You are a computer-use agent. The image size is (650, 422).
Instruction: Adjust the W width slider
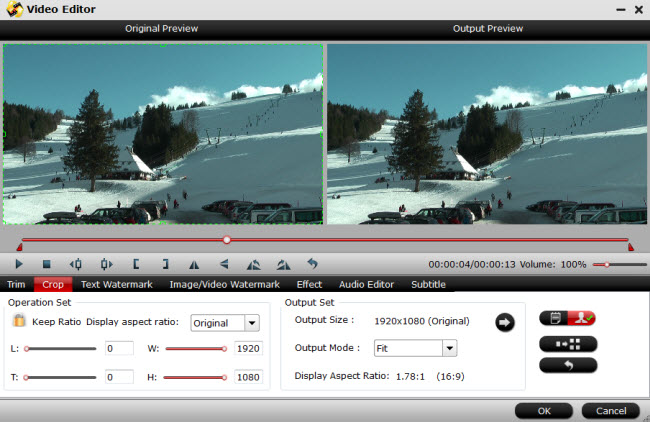point(196,349)
